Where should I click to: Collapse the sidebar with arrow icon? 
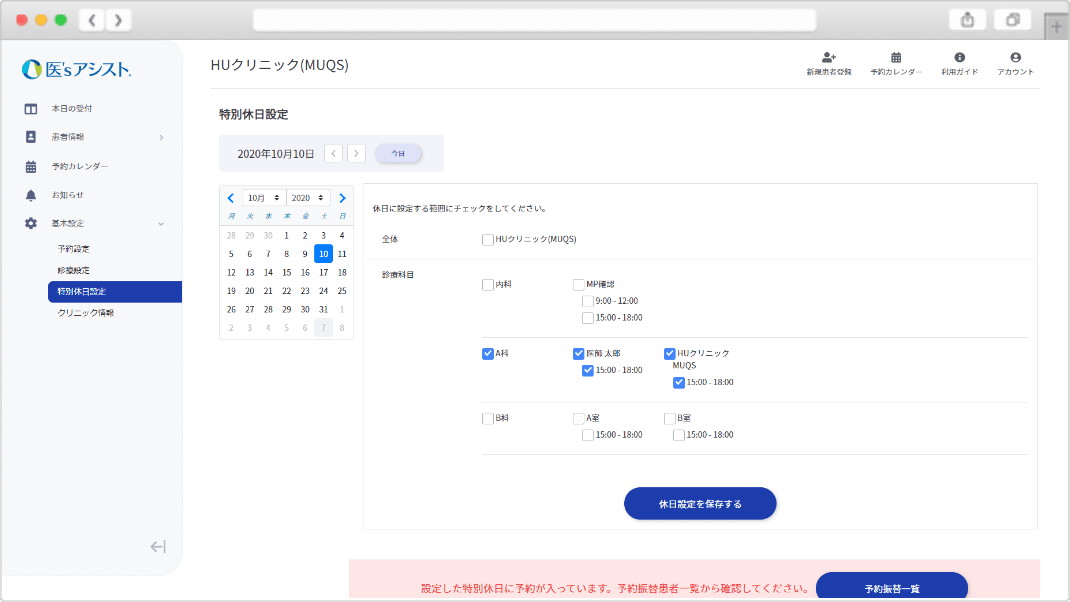click(158, 546)
